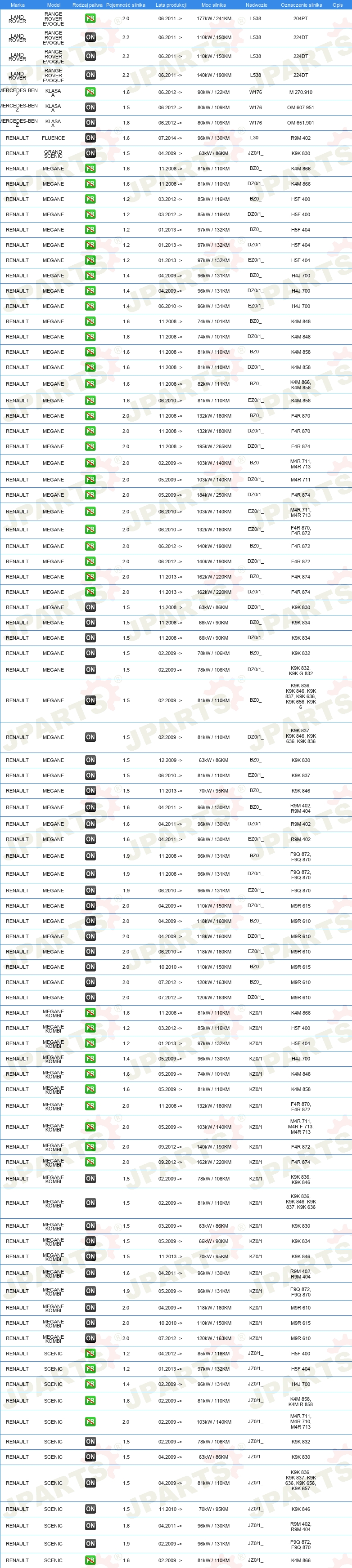The height and width of the screenshot is (1568, 352).
Task: Click the OM 607.951 engine code
Action: pyautogui.click(x=301, y=108)
